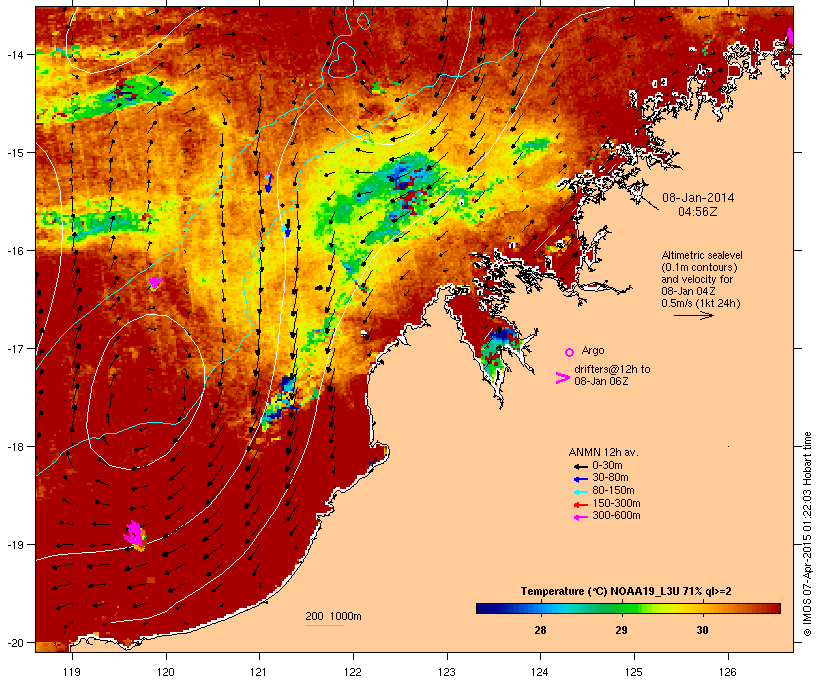
Task: Click the red 150-300m legend arrow
Action: [580, 505]
